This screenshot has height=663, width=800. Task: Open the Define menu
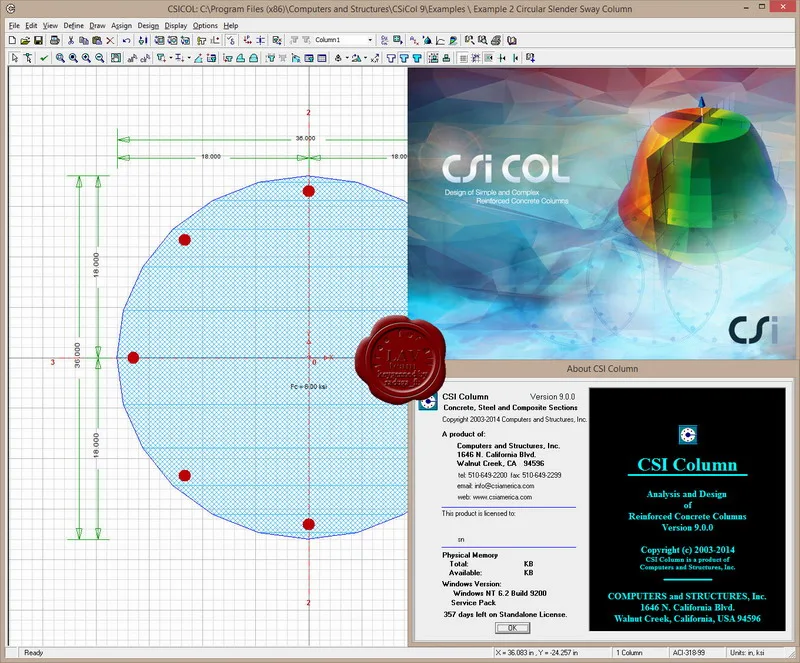pyautogui.click(x=73, y=26)
